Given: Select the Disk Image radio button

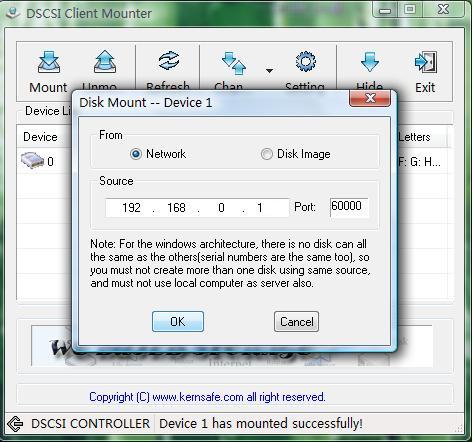Looking at the screenshot, I should point(266,154).
